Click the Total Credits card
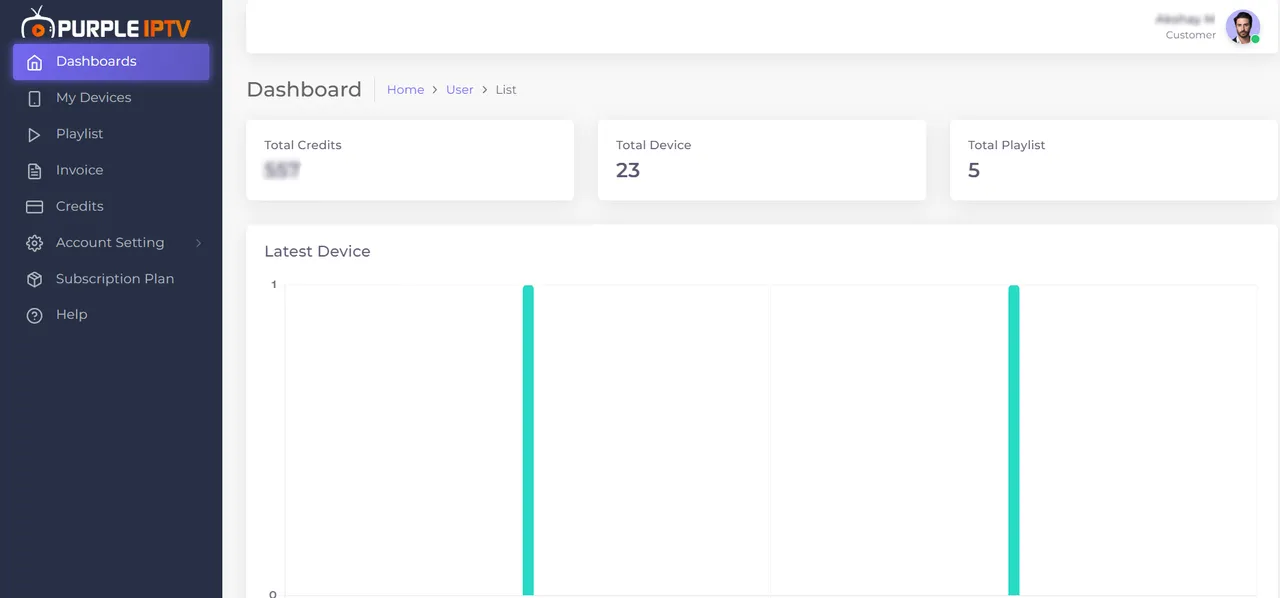The height and width of the screenshot is (598, 1280). [410, 160]
